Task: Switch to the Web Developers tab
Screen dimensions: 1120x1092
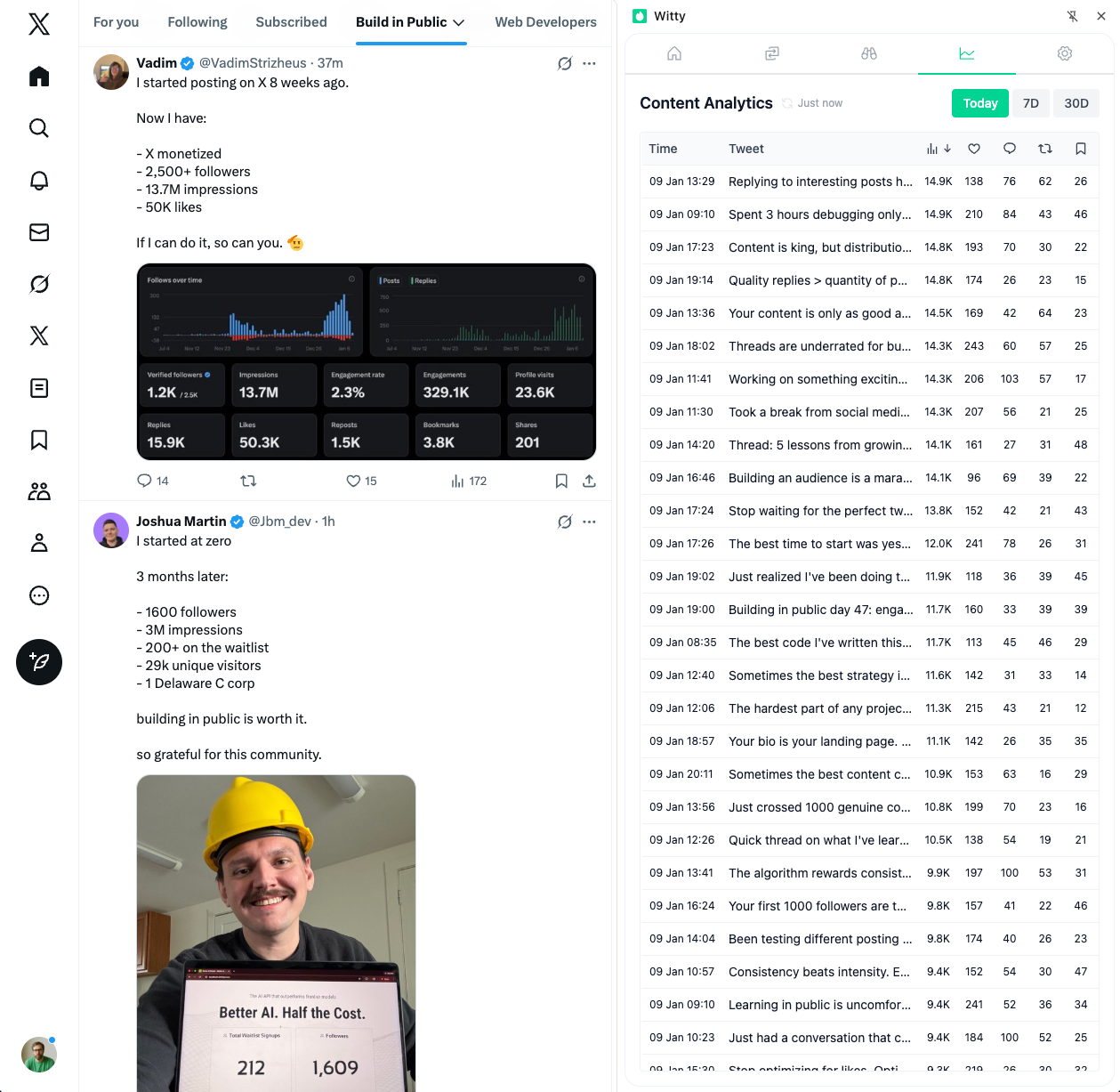Action: click(x=545, y=22)
